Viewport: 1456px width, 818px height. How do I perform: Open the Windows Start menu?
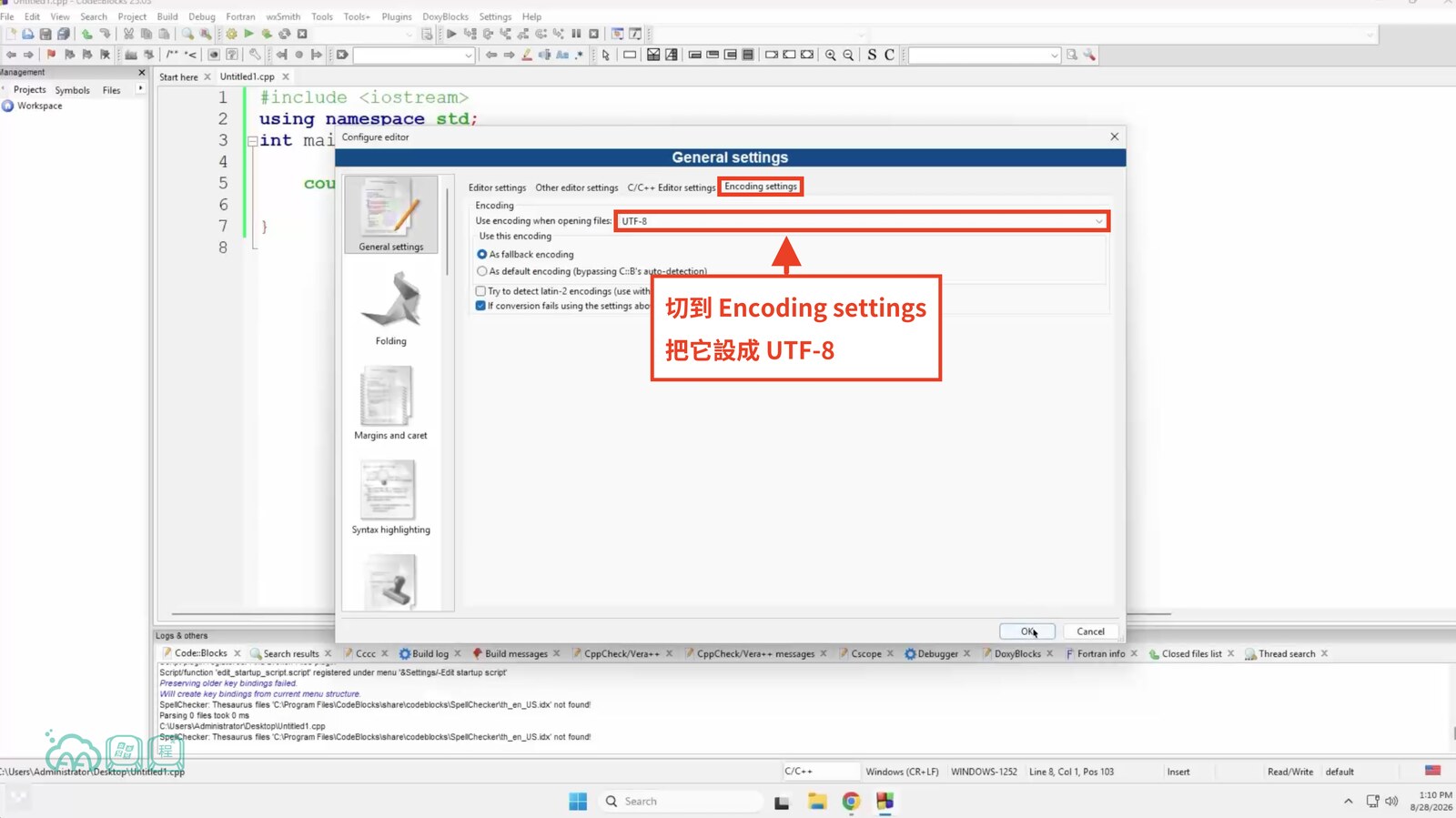tap(578, 802)
